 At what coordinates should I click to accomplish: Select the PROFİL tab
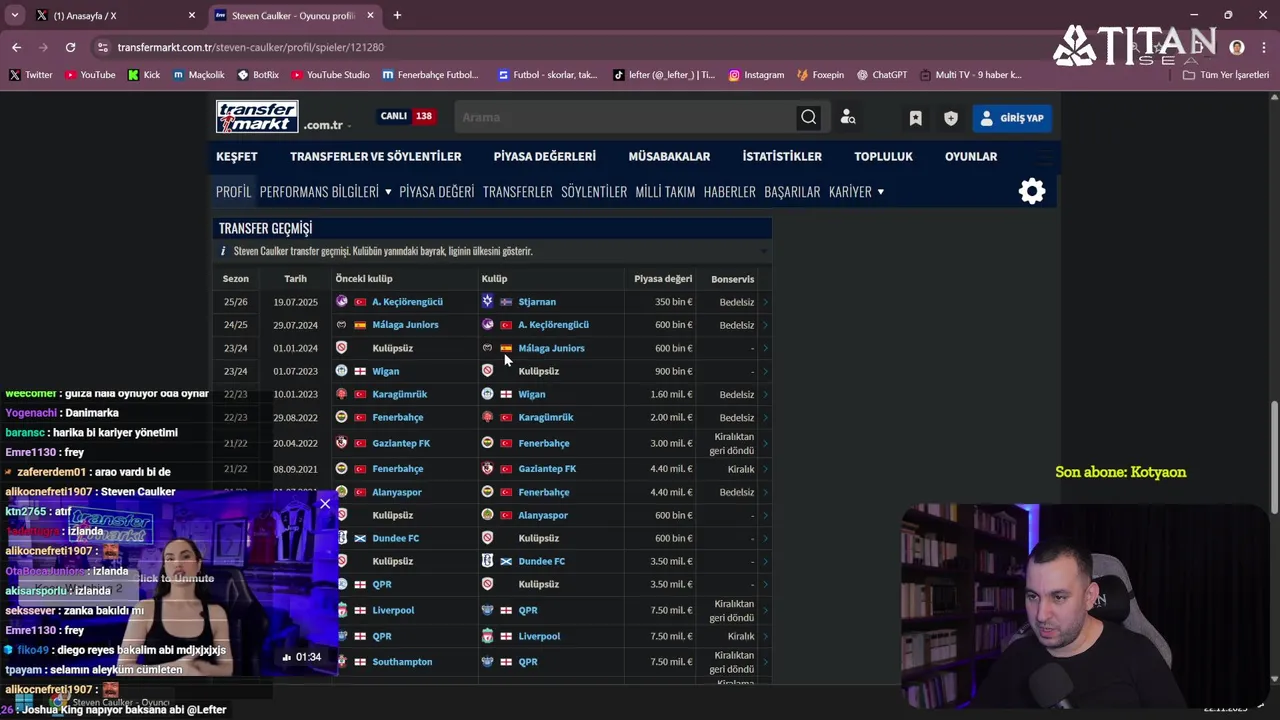(x=234, y=191)
